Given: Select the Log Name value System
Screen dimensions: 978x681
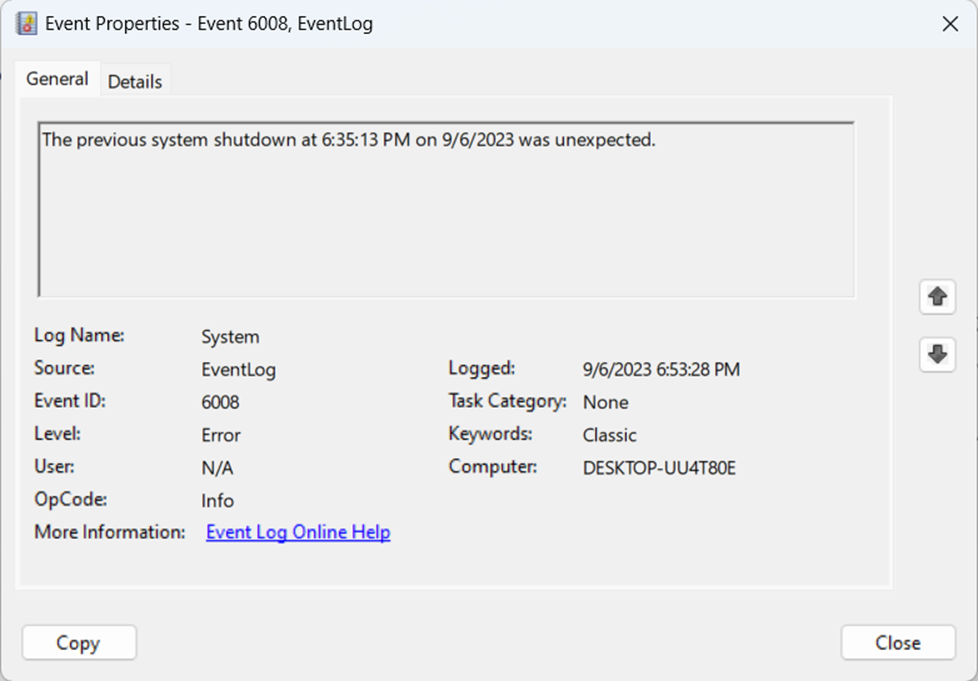Looking at the screenshot, I should (x=230, y=337).
